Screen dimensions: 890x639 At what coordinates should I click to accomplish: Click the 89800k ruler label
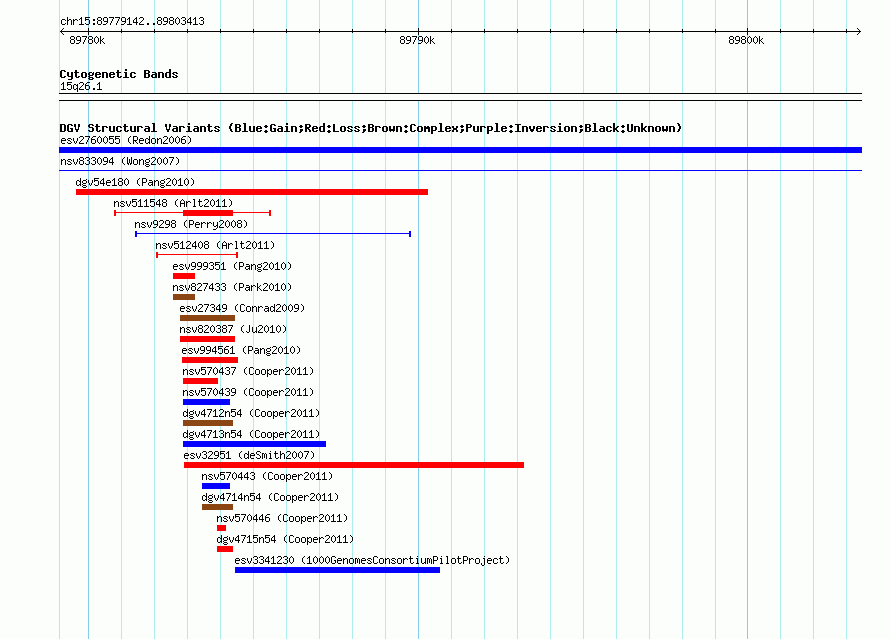[746, 40]
